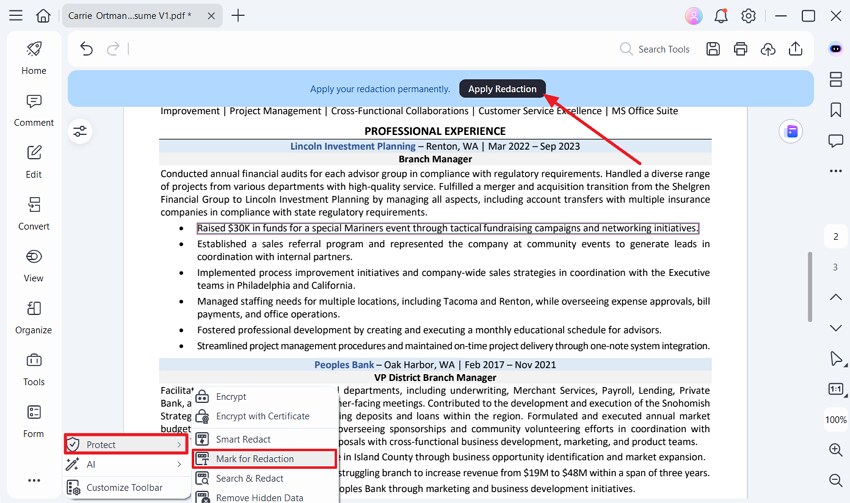The width and height of the screenshot is (850, 503).
Task: Open the user profile avatar
Action: pos(693,16)
